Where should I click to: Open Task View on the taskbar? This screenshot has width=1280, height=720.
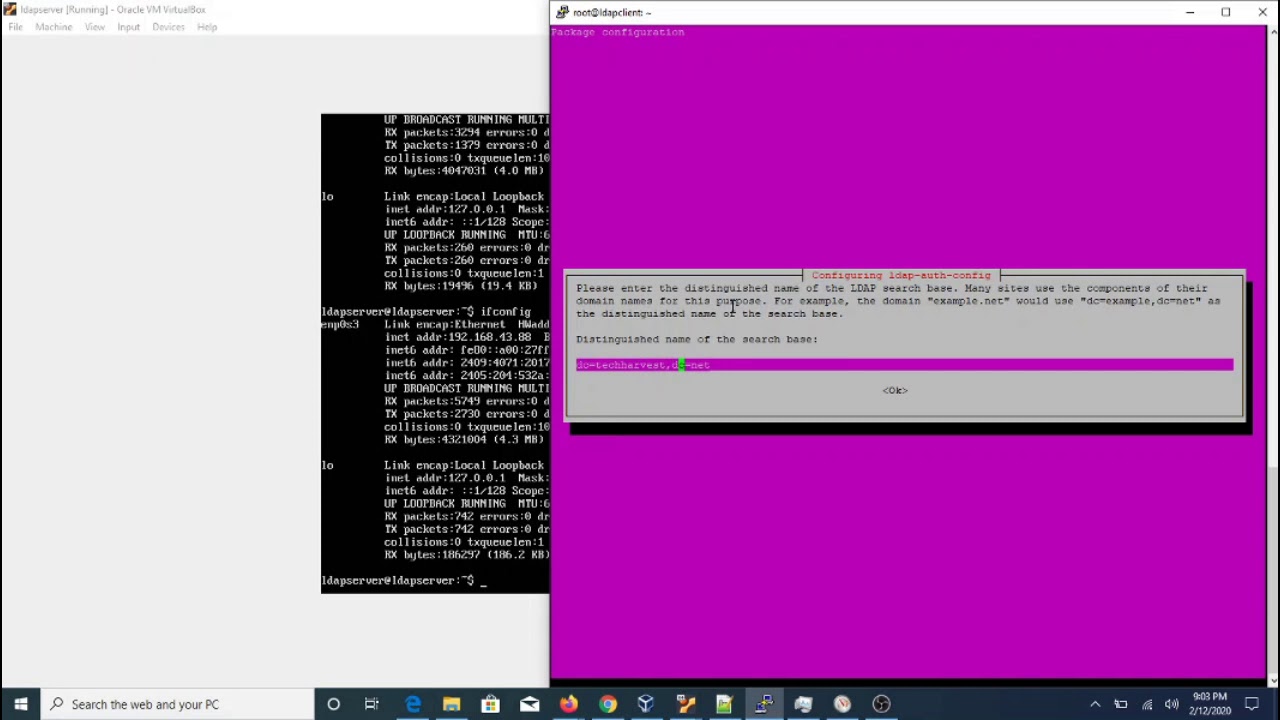tap(372, 704)
